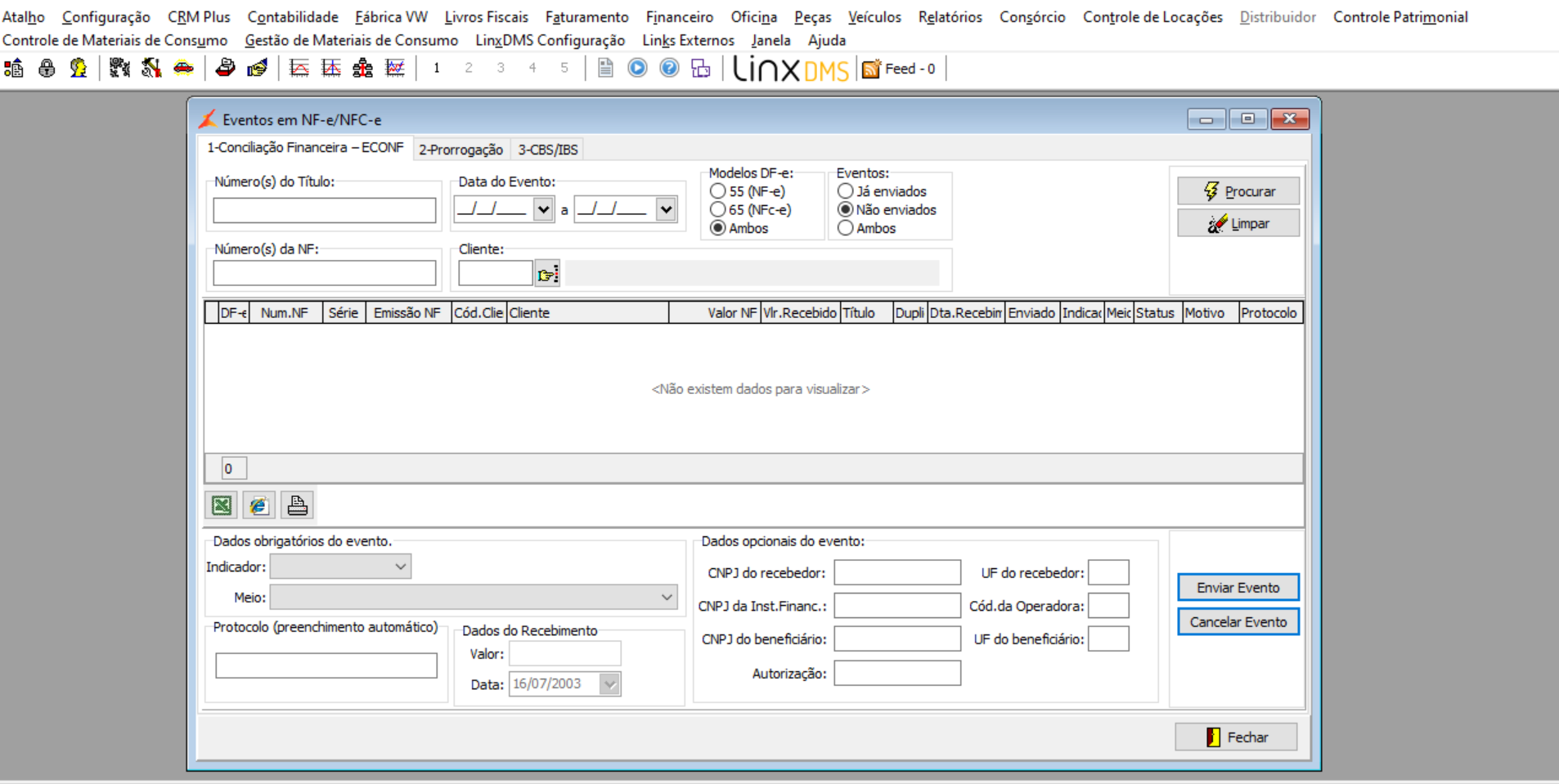This screenshot has height=784, width=1559.
Task: Click the Número(s) do Título field
Action: [x=325, y=210]
